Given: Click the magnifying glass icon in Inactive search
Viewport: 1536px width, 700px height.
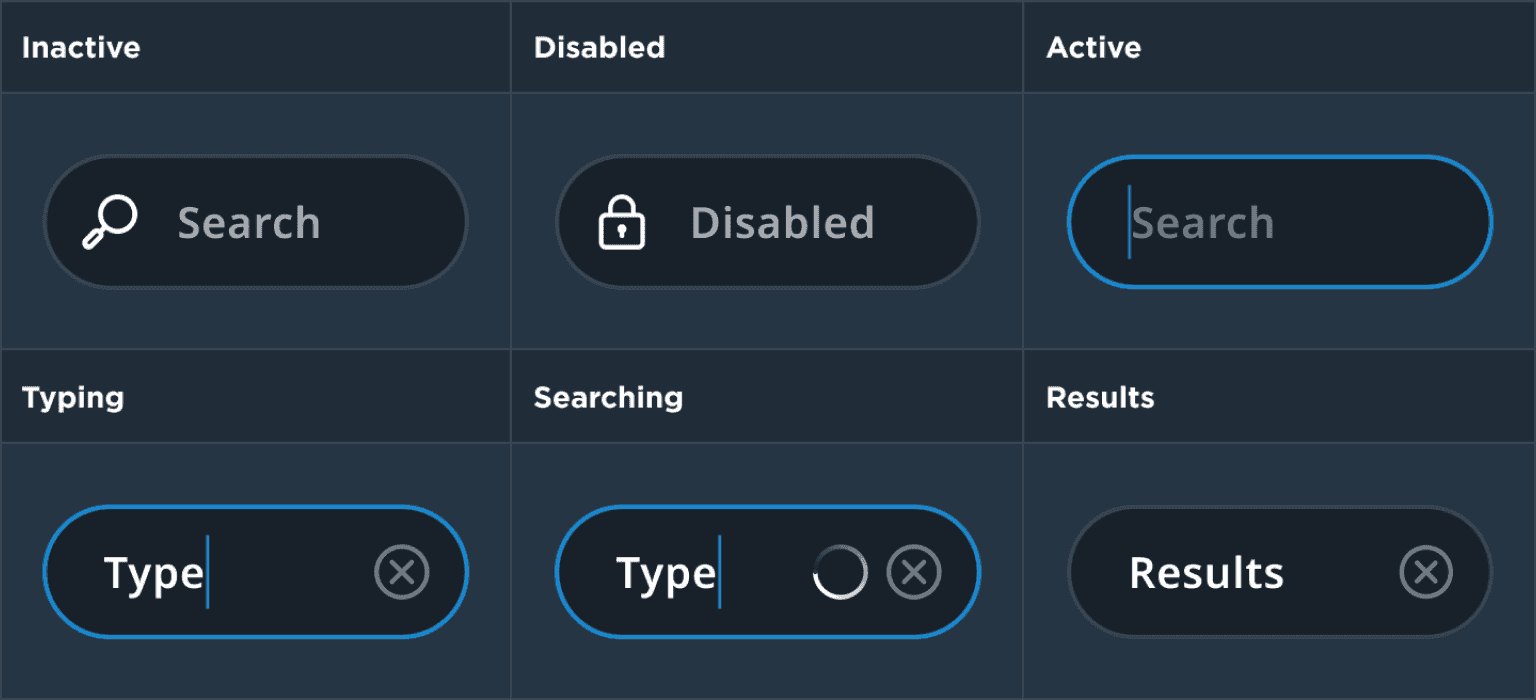Looking at the screenshot, I should [x=109, y=222].
